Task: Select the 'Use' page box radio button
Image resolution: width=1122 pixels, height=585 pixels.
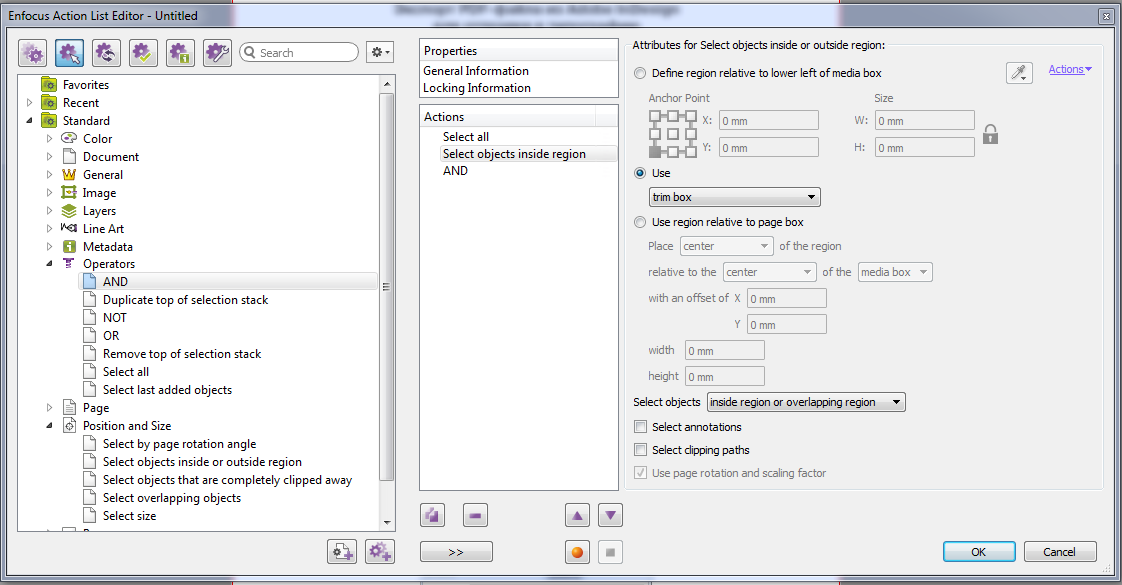Action: 640,173
